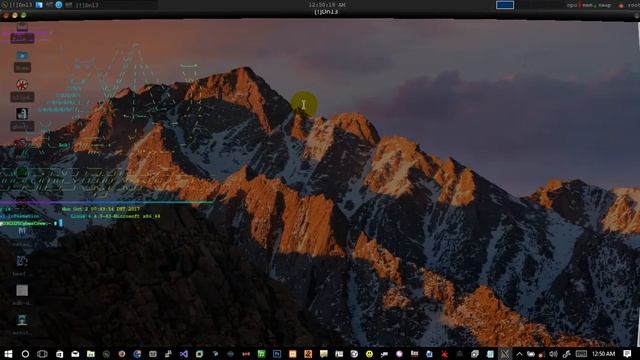Click the 12:50 AM taskbar clock

603,353
